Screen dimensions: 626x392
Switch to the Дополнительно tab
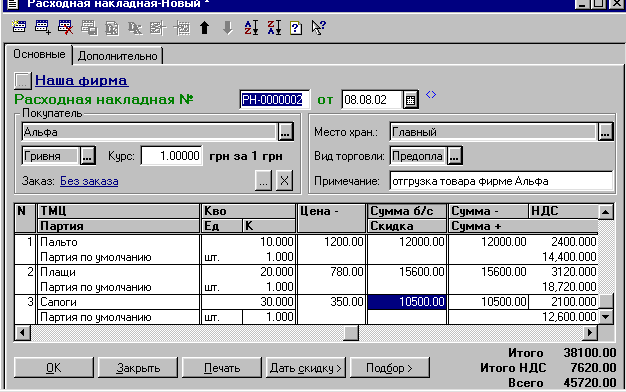pyautogui.click(x=117, y=56)
